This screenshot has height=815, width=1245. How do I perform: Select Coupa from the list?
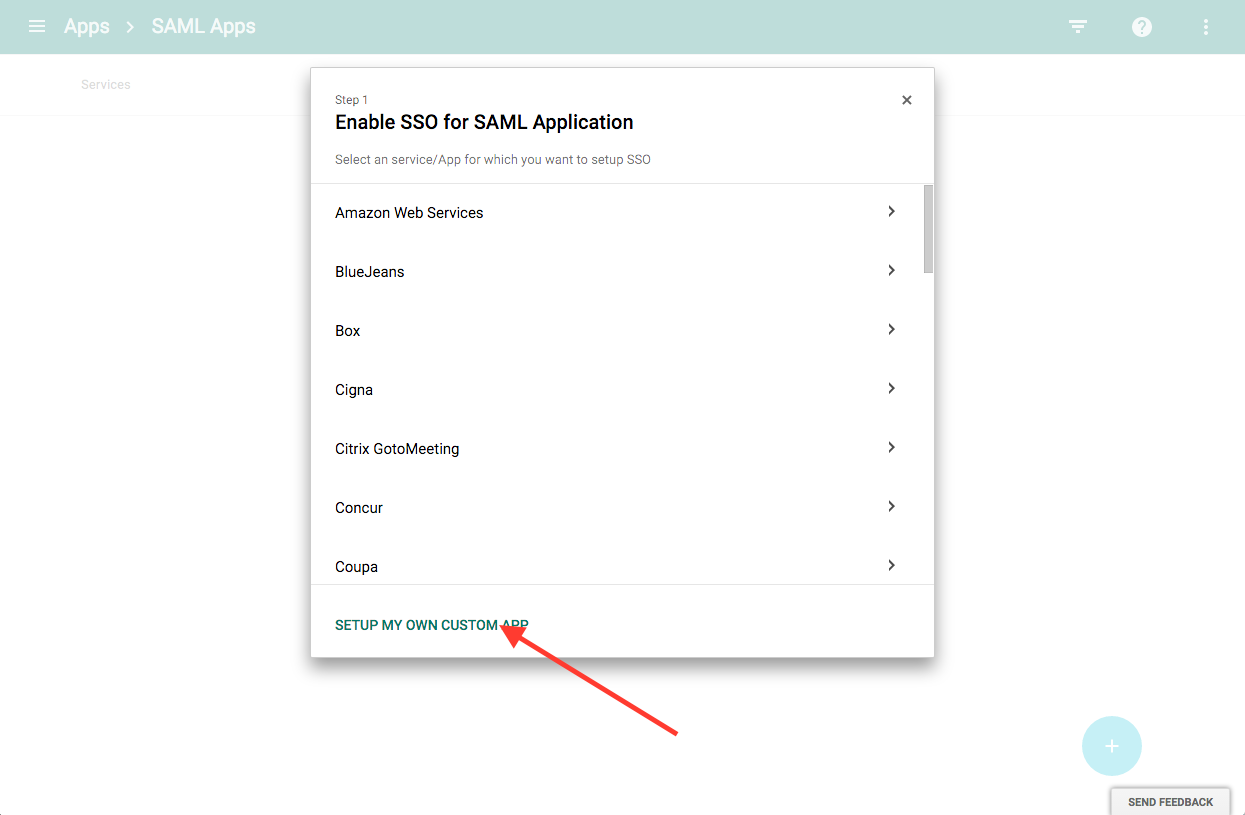point(356,567)
